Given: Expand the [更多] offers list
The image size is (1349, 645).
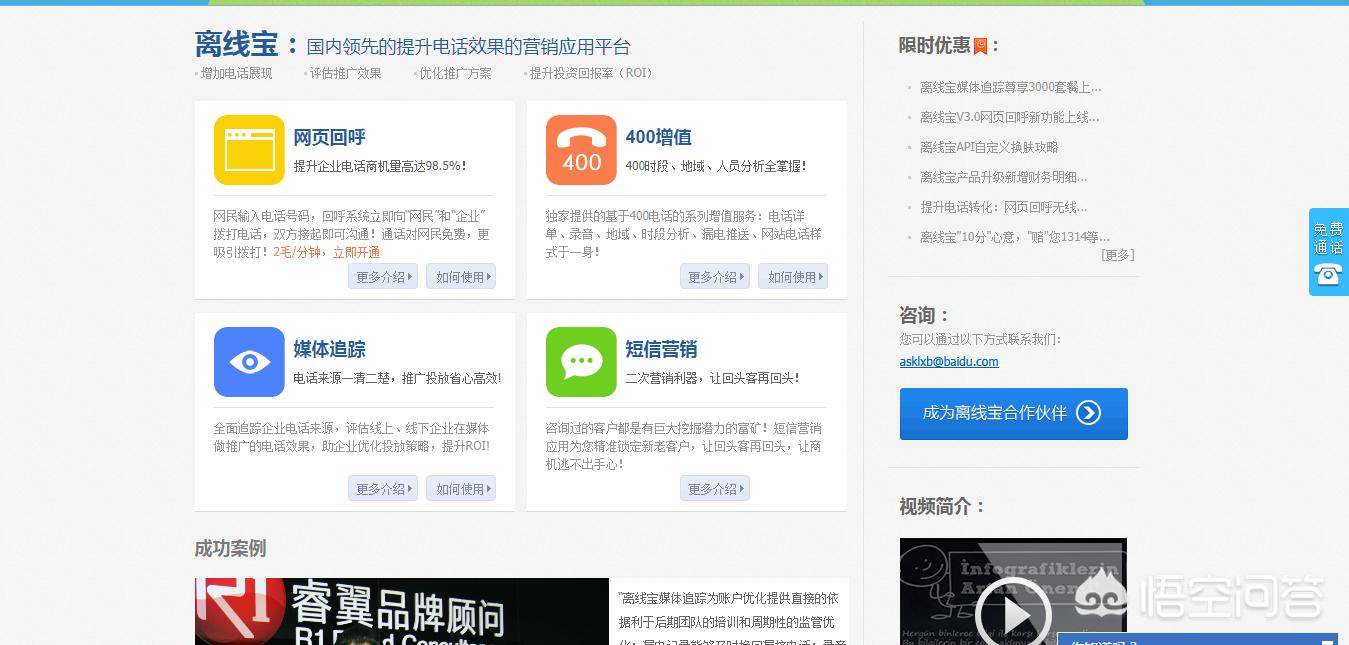Looking at the screenshot, I should [1119, 255].
